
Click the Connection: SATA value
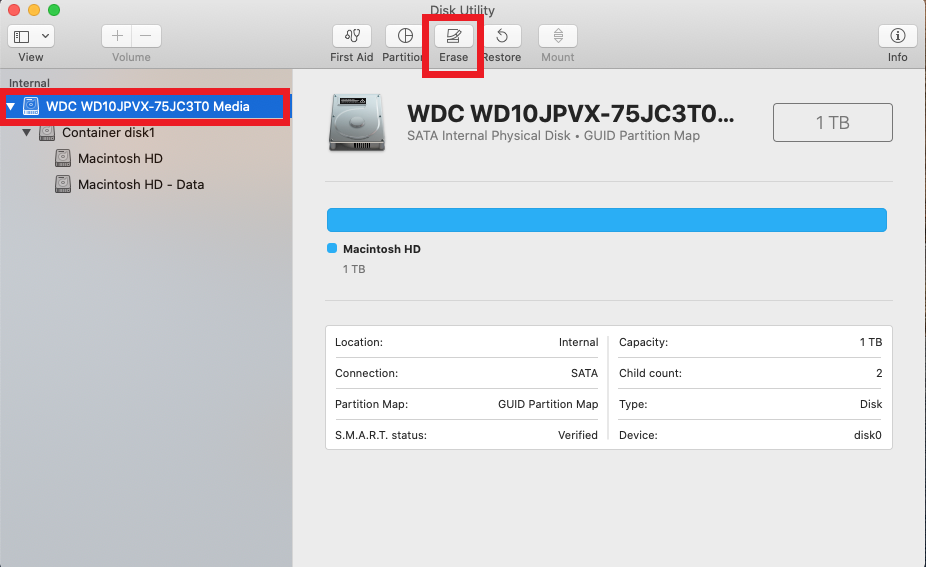tap(584, 373)
